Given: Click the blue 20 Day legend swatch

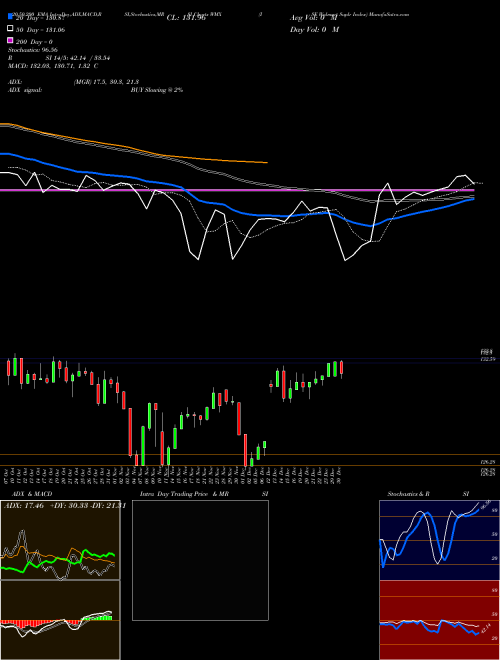Looking at the screenshot, I should coord(11,17).
